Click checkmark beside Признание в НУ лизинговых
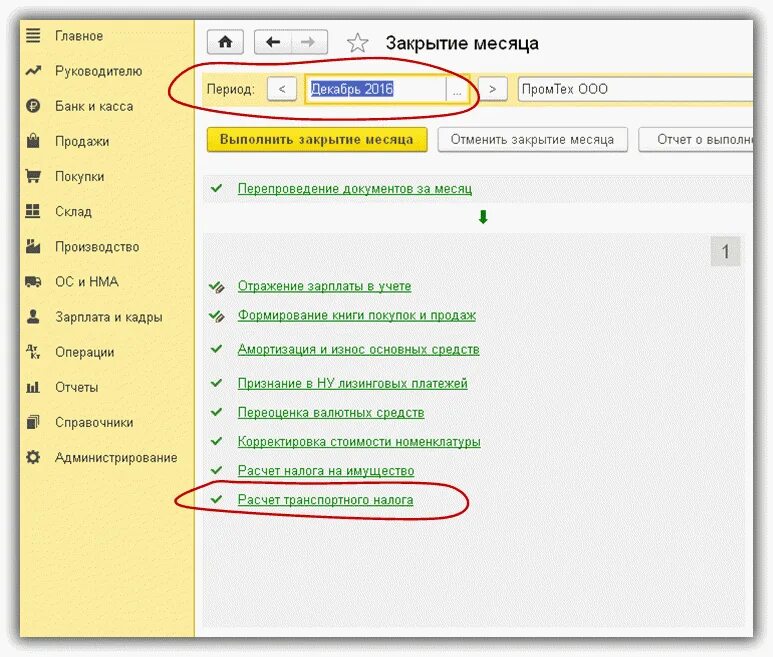This screenshot has height=657, width=773. pos(216,383)
